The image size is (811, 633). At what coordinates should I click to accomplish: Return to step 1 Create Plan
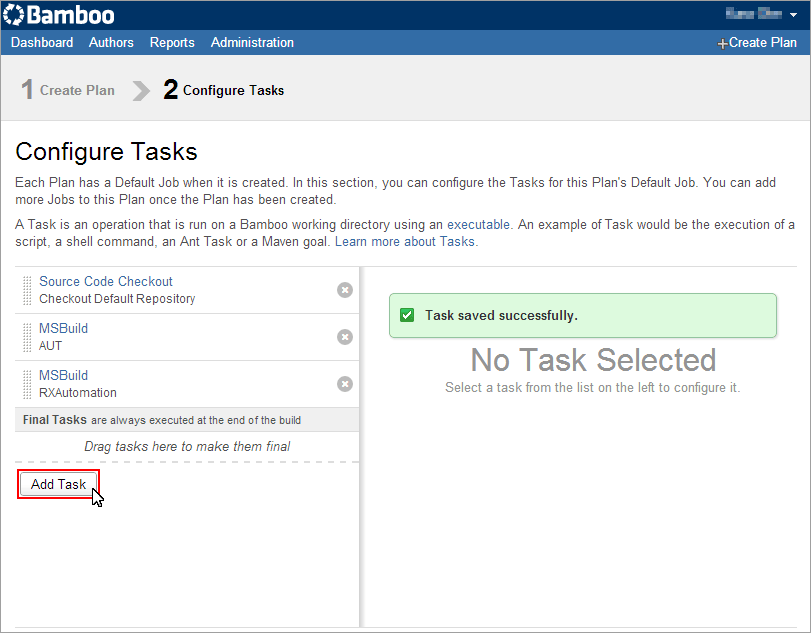(68, 90)
